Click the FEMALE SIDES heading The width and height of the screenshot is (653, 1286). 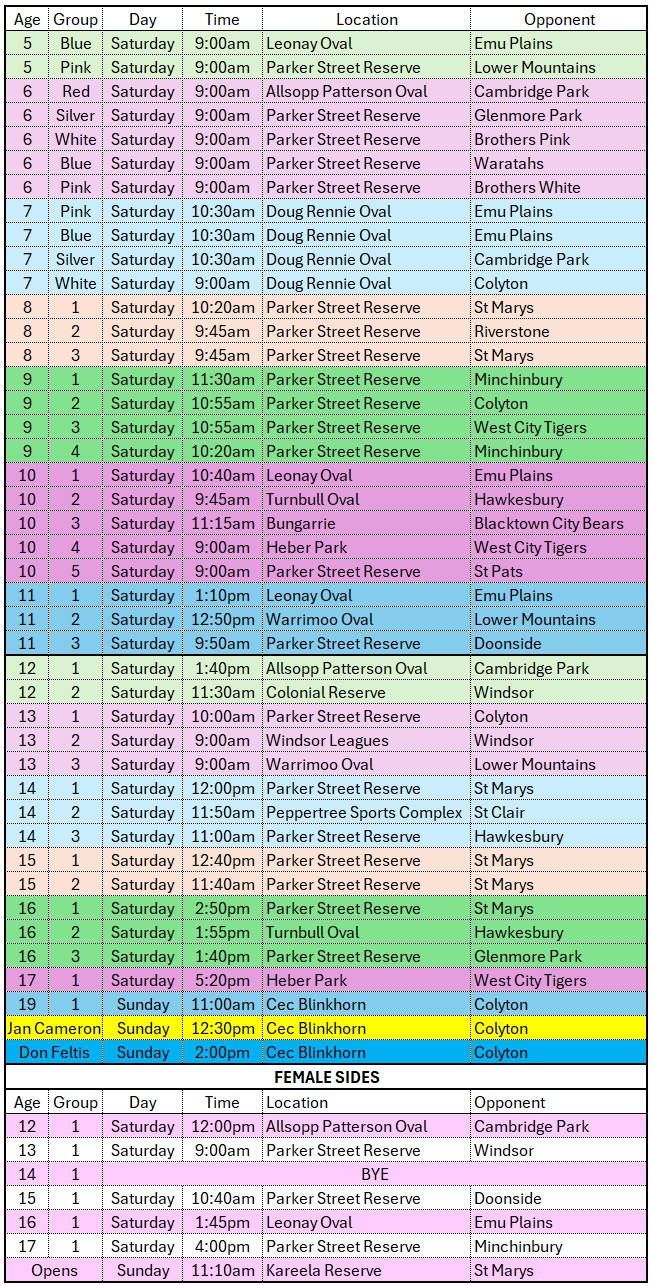pos(326,1077)
